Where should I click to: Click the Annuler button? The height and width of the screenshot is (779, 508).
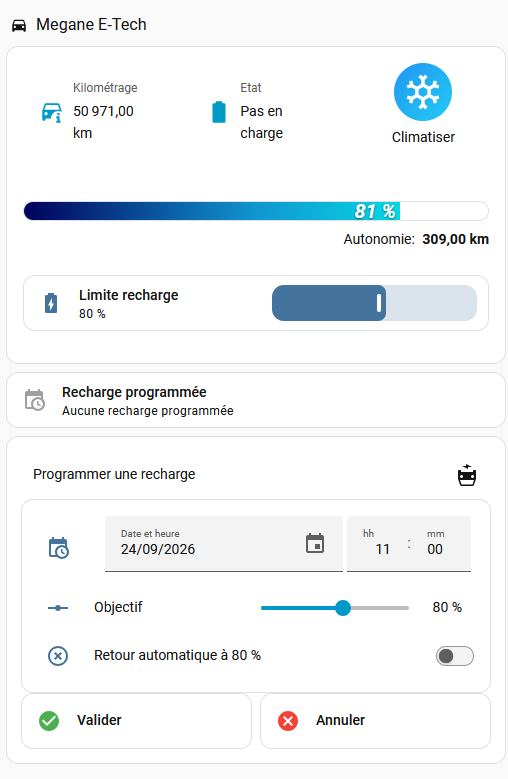[375, 720]
